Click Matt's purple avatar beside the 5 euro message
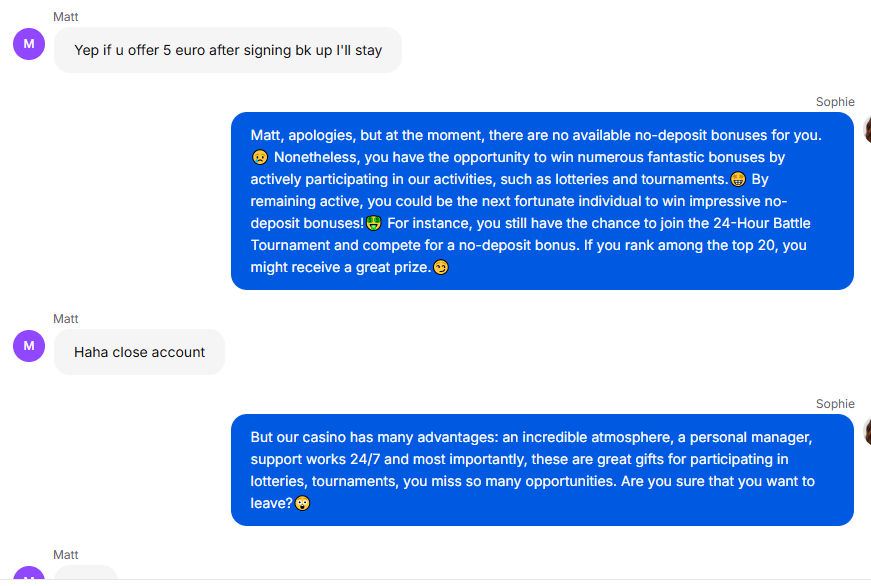 tap(29, 44)
